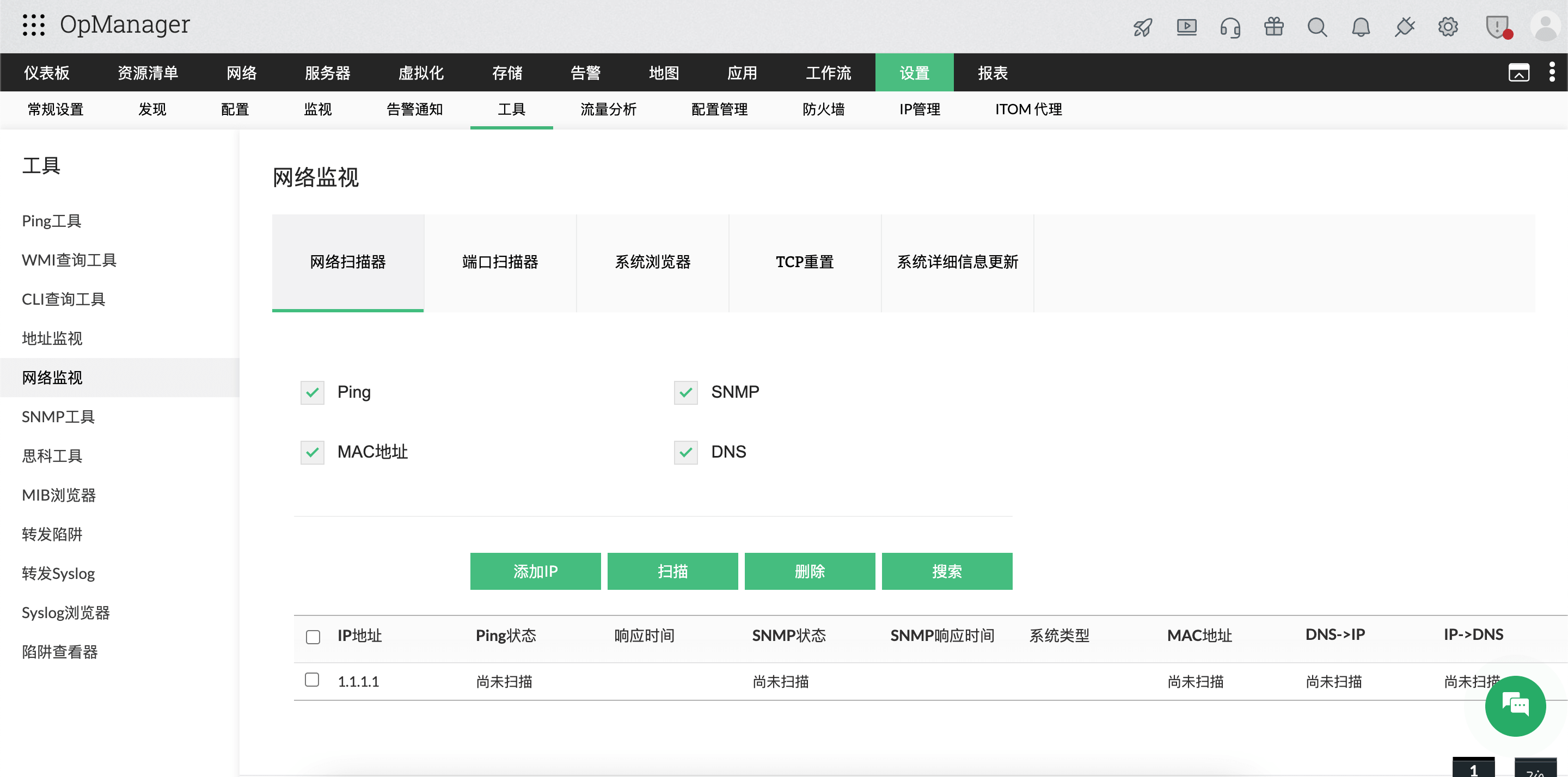Image resolution: width=1568 pixels, height=777 pixels.
Task: Open the 服务器 main menu
Action: tap(327, 72)
